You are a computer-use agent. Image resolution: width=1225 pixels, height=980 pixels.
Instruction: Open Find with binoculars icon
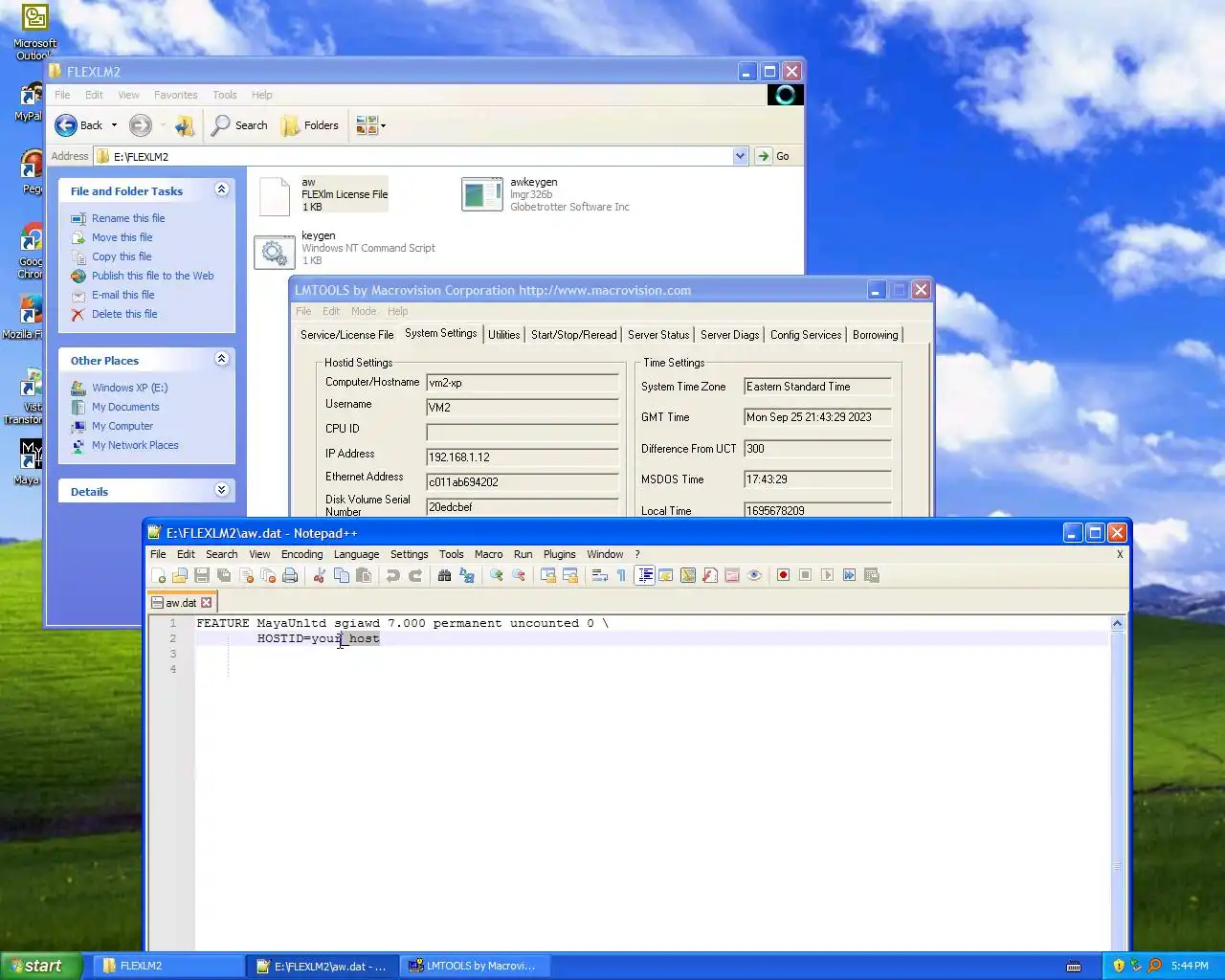pyautogui.click(x=444, y=575)
